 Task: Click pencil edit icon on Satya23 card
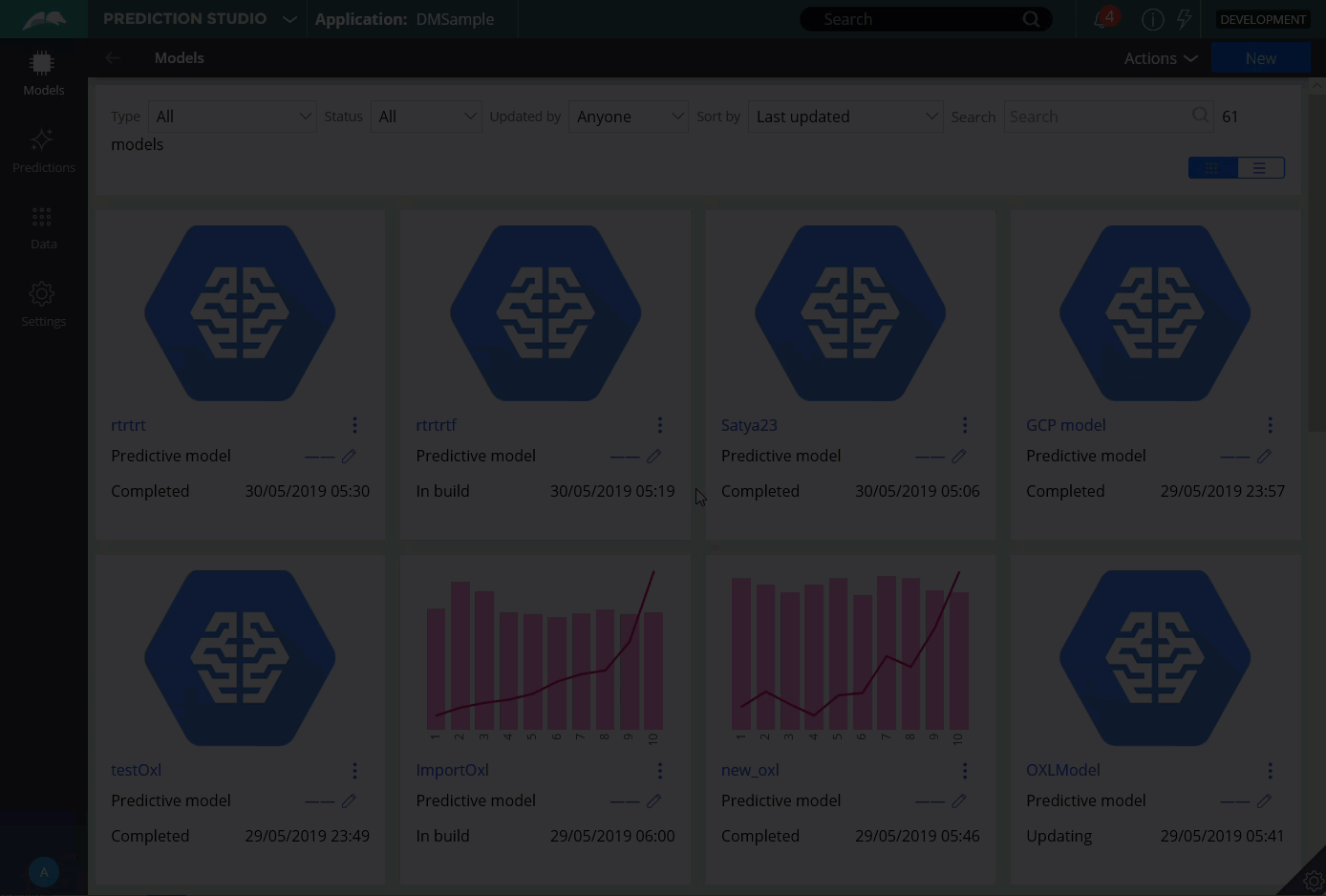click(959, 457)
